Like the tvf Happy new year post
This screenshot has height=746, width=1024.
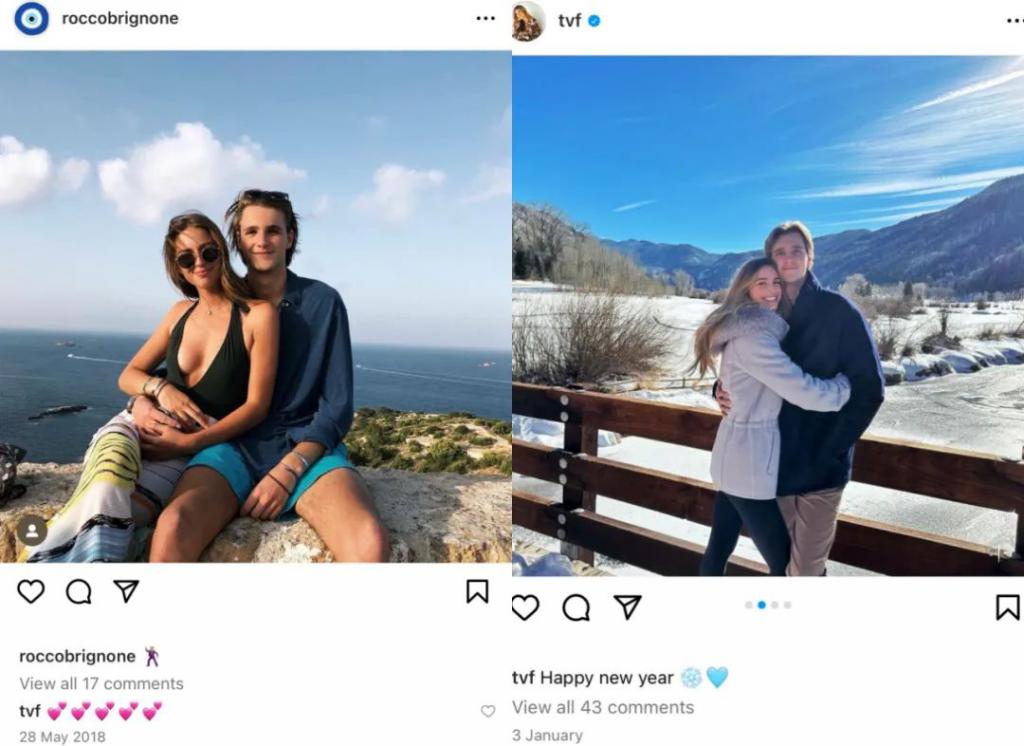525,607
